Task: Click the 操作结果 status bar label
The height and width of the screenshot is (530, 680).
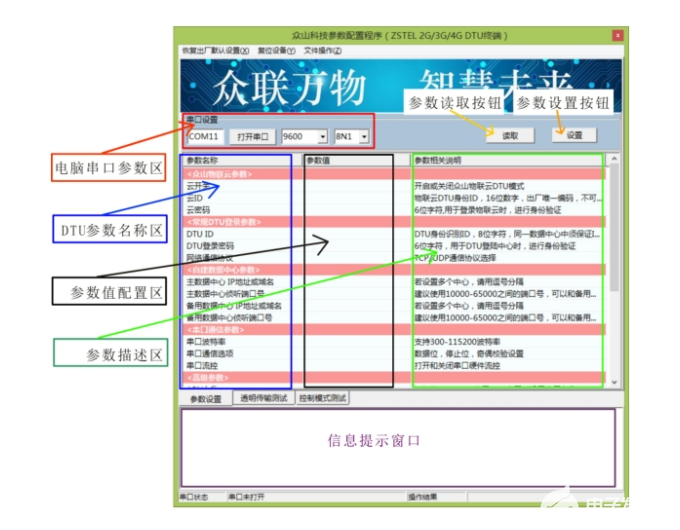Action: pyautogui.click(x=422, y=497)
